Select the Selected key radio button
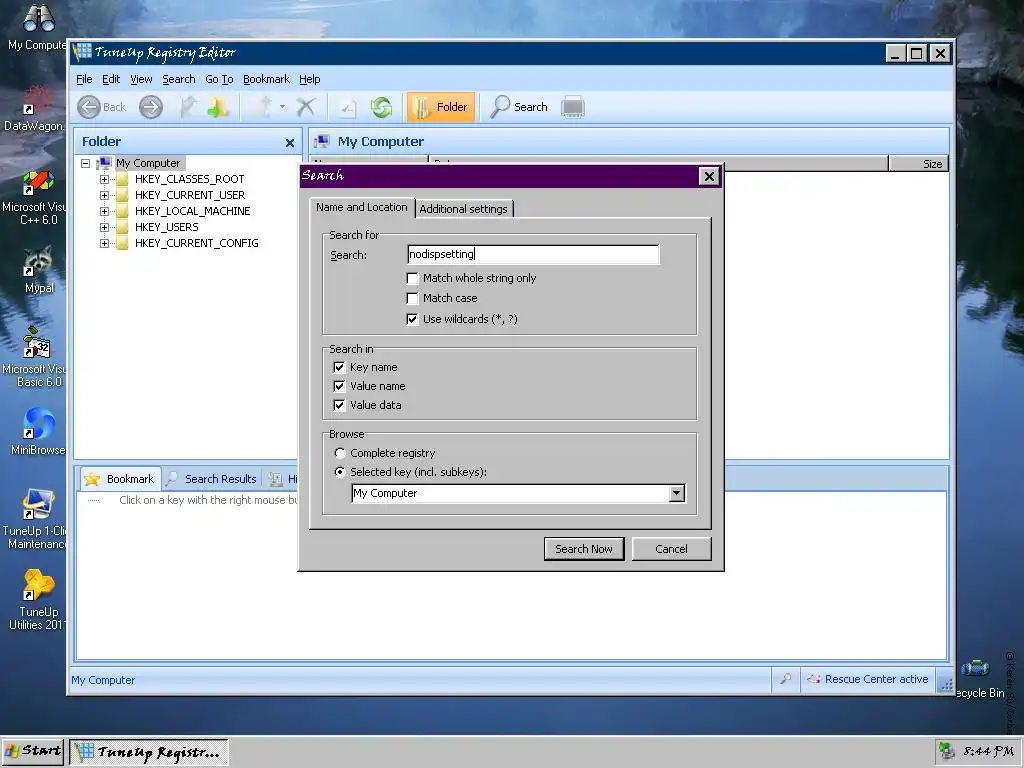This screenshot has height=768, width=1024. click(x=340, y=472)
